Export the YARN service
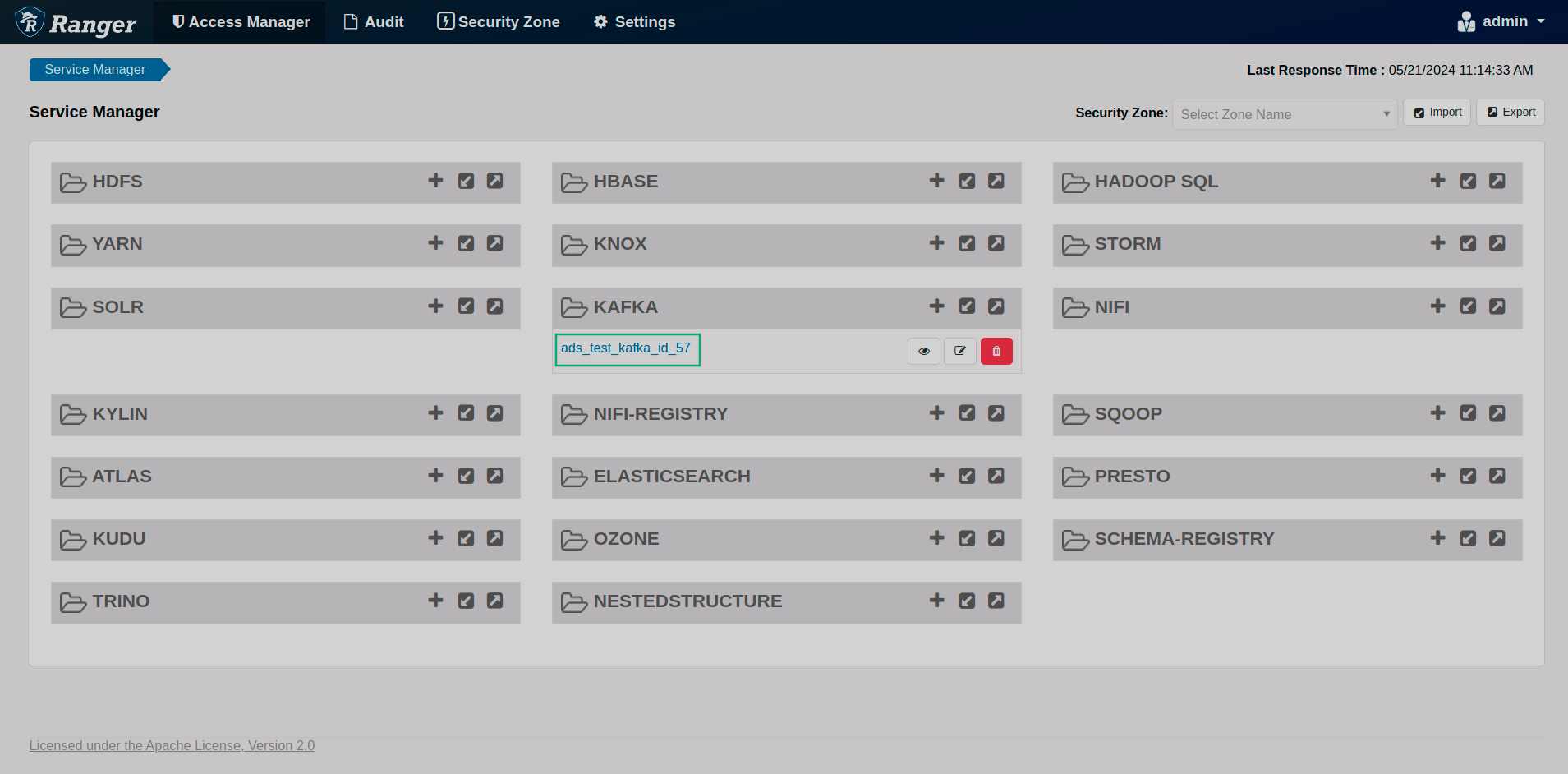This screenshot has width=1568, height=774. [x=494, y=243]
